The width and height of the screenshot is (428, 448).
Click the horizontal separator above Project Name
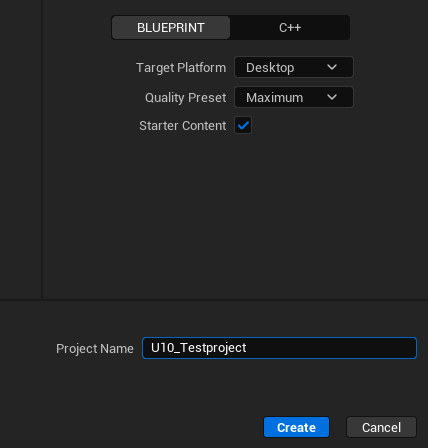pos(214,300)
